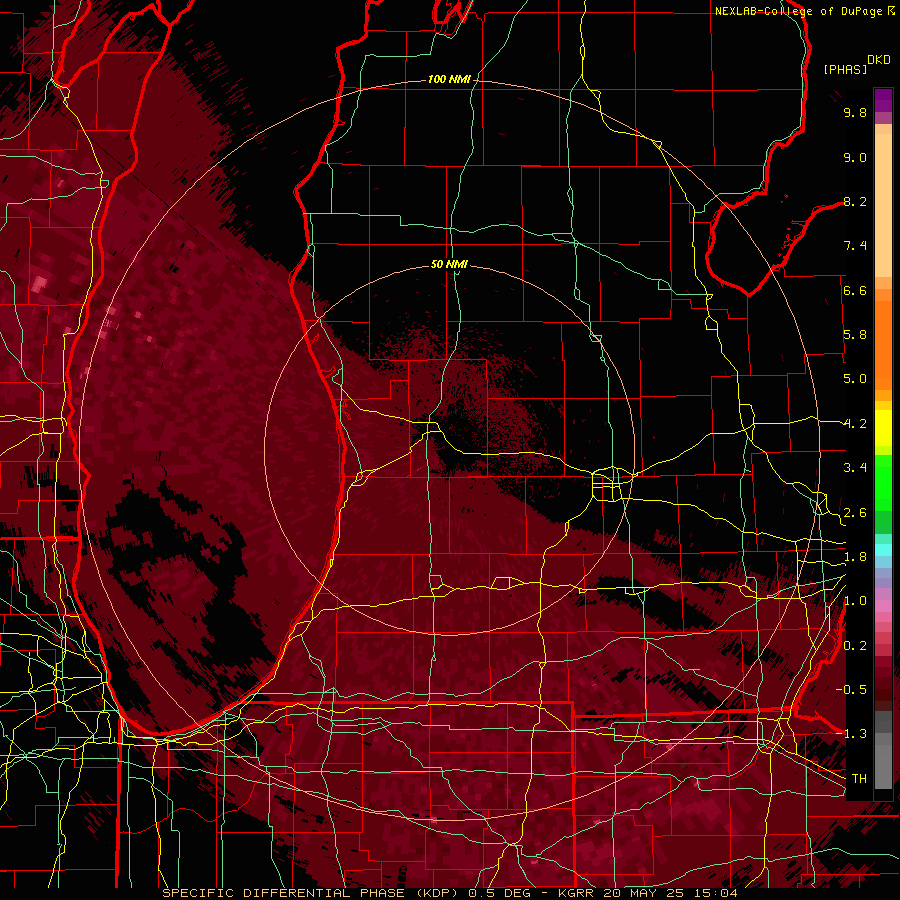This screenshot has width=900, height=900.
Task: Click the orange segment of color bar
Action: point(883,344)
